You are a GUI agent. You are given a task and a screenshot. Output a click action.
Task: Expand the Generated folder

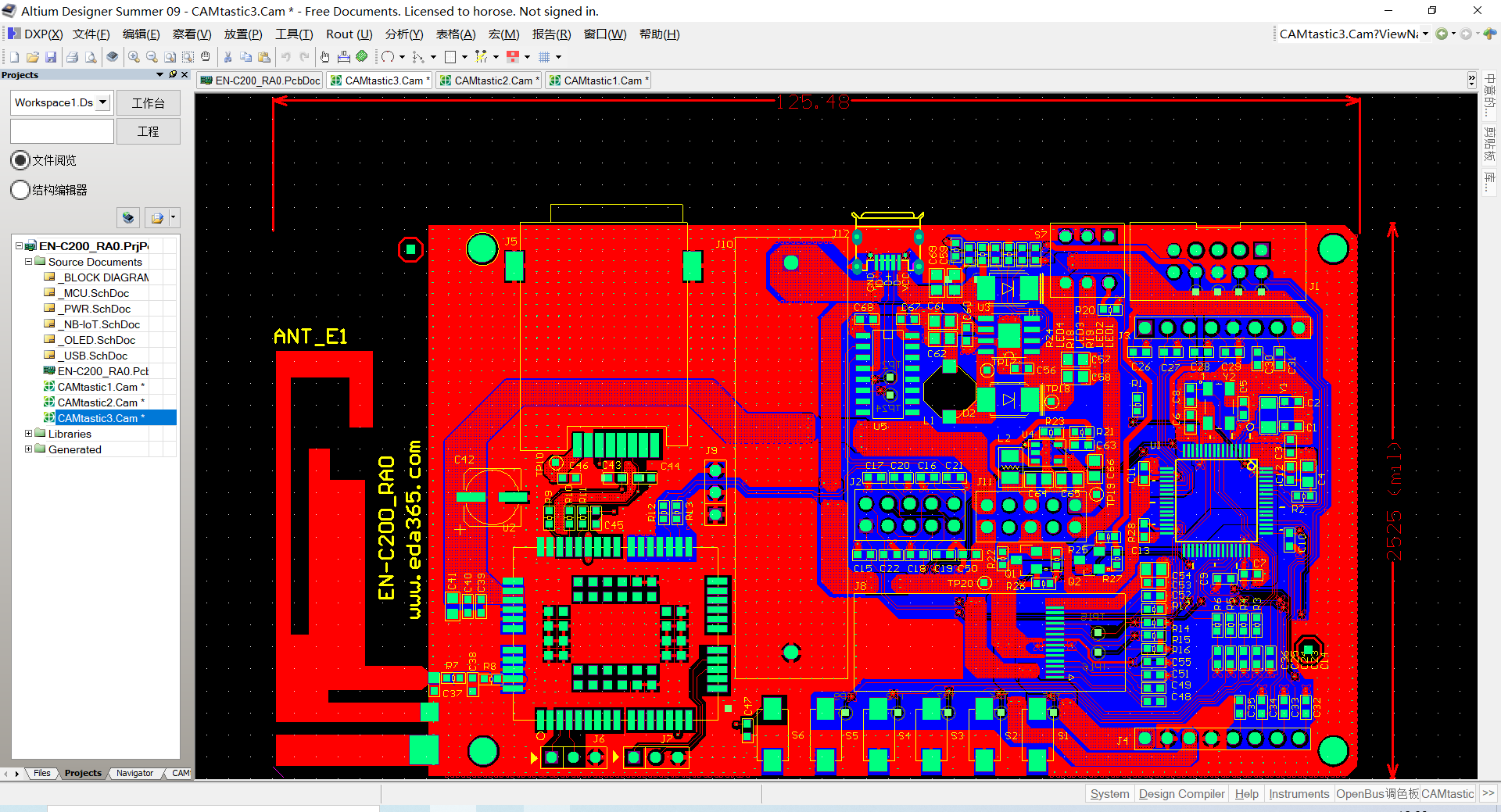[x=28, y=449]
